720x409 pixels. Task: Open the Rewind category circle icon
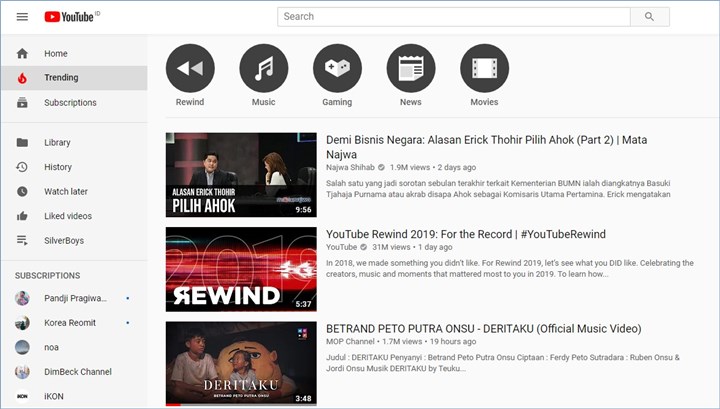(190, 68)
